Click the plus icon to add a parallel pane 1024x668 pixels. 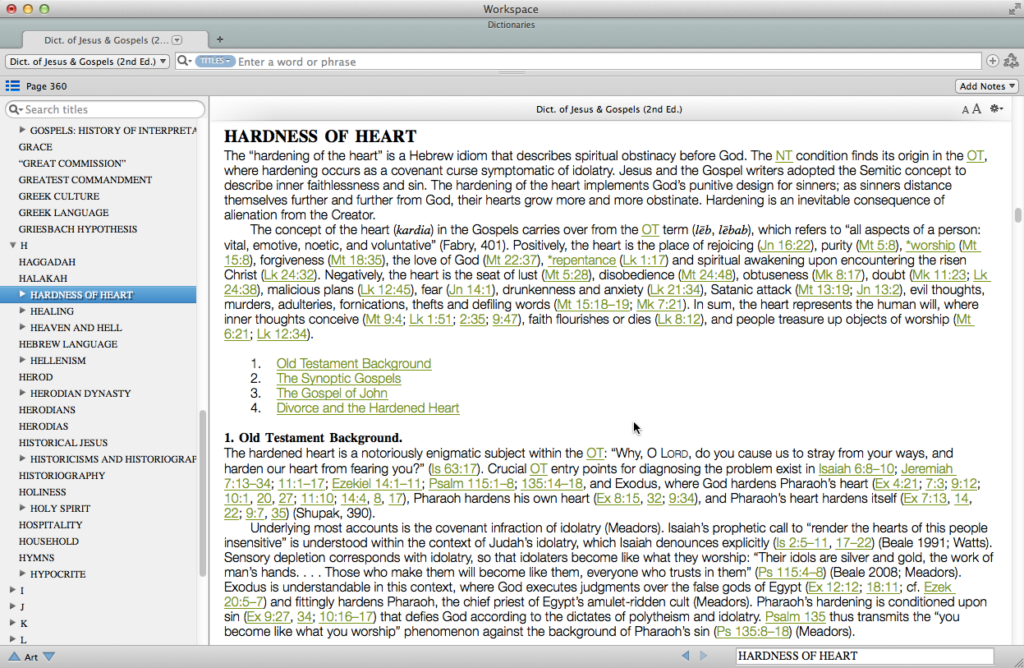point(991,60)
